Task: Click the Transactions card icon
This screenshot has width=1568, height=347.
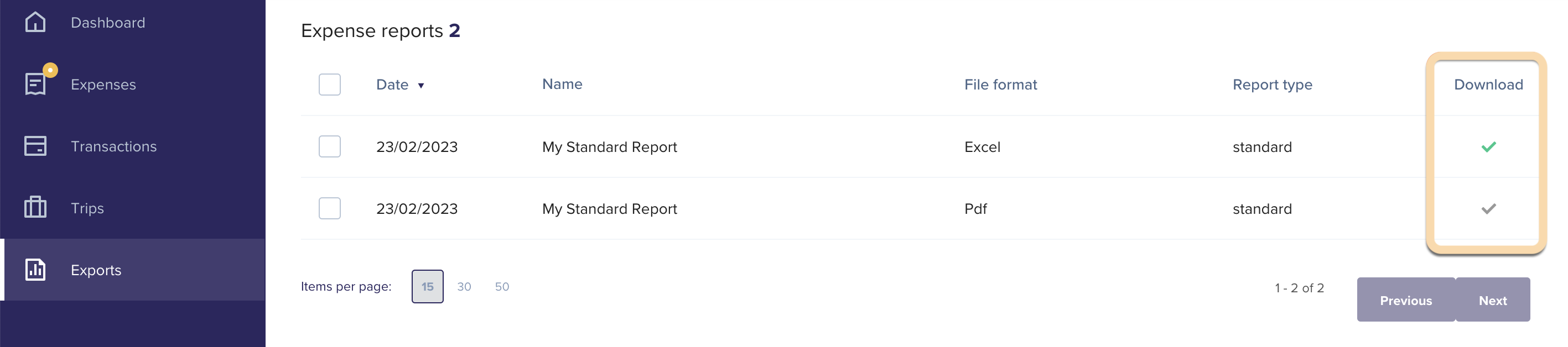Action: pyautogui.click(x=35, y=146)
